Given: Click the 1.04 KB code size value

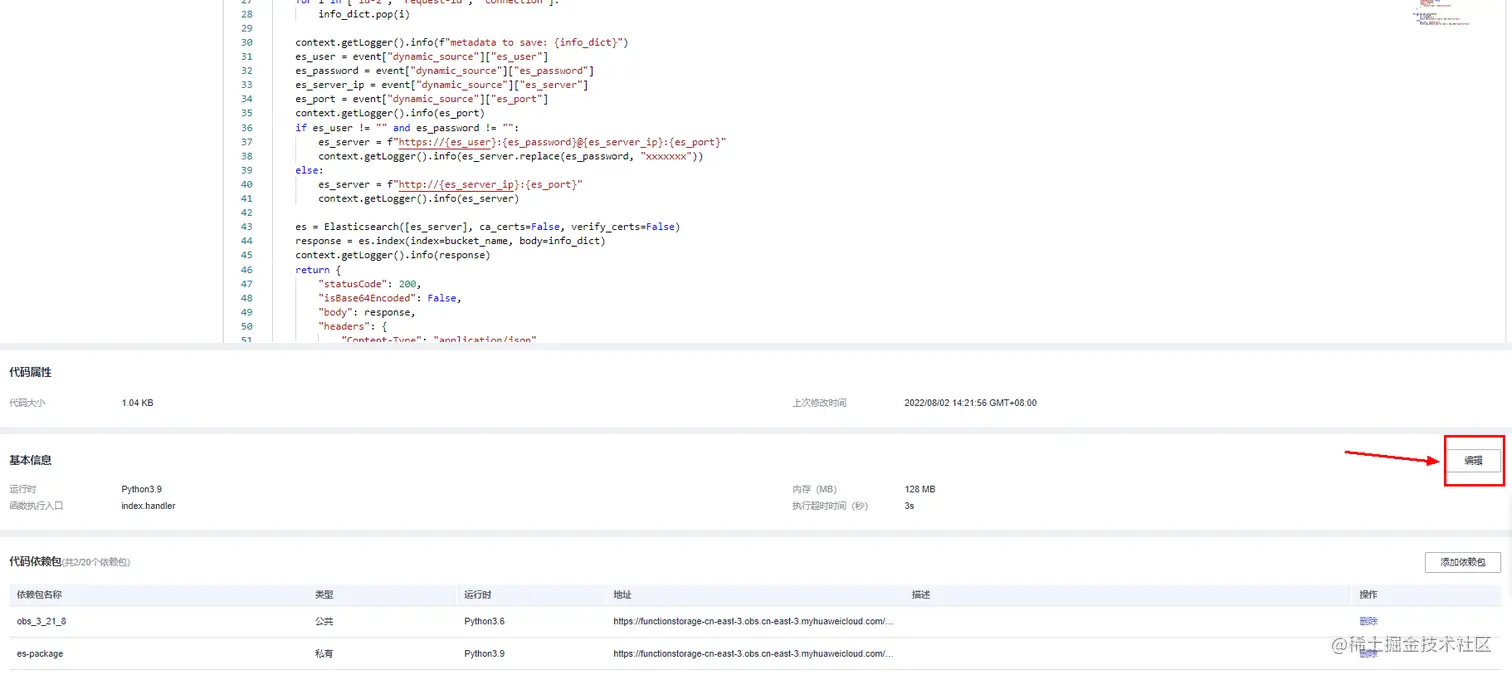Looking at the screenshot, I should point(137,403).
